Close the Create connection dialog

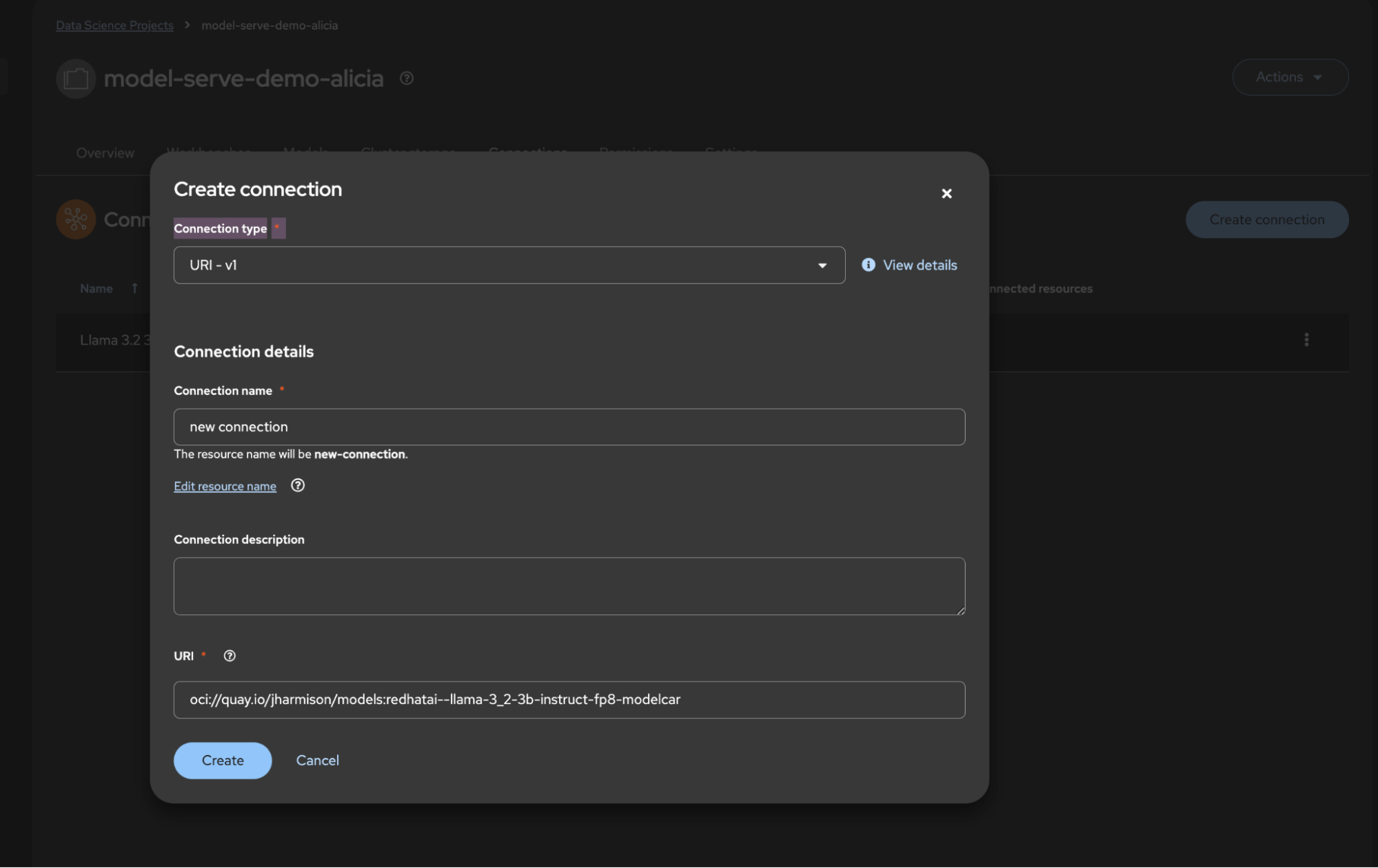pyautogui.click(x=946, y=194)
